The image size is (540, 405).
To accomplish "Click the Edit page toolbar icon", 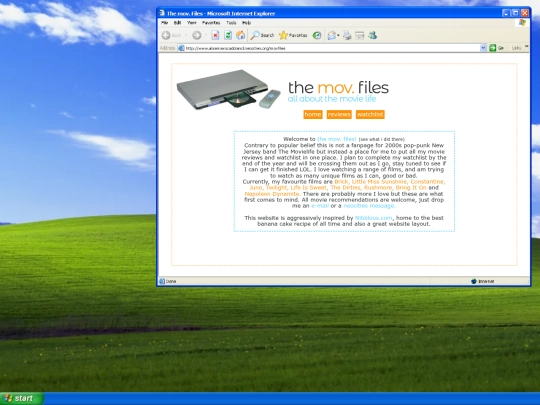I will (x=360, y=35).
